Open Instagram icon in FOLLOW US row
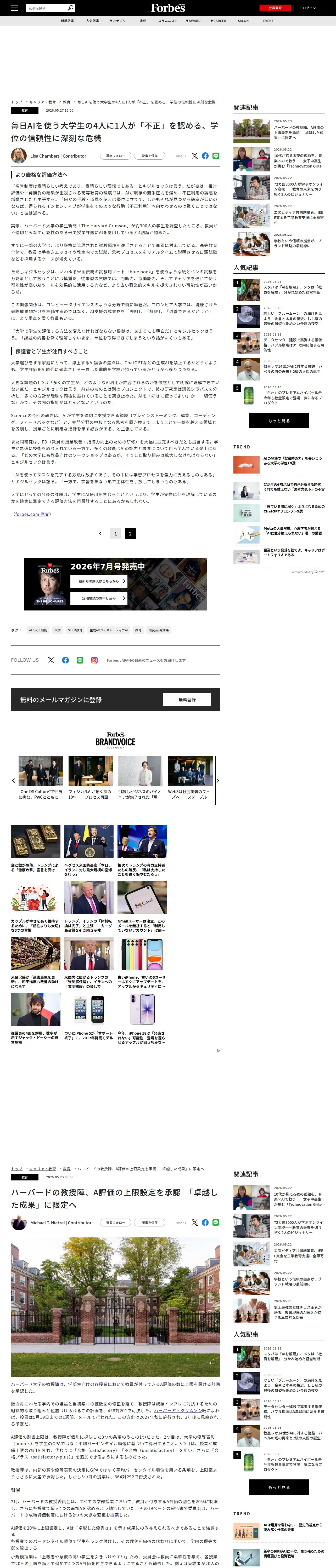Image resolution: width=336 pixels, height=1568 pixels. click(x=94, y=660)
